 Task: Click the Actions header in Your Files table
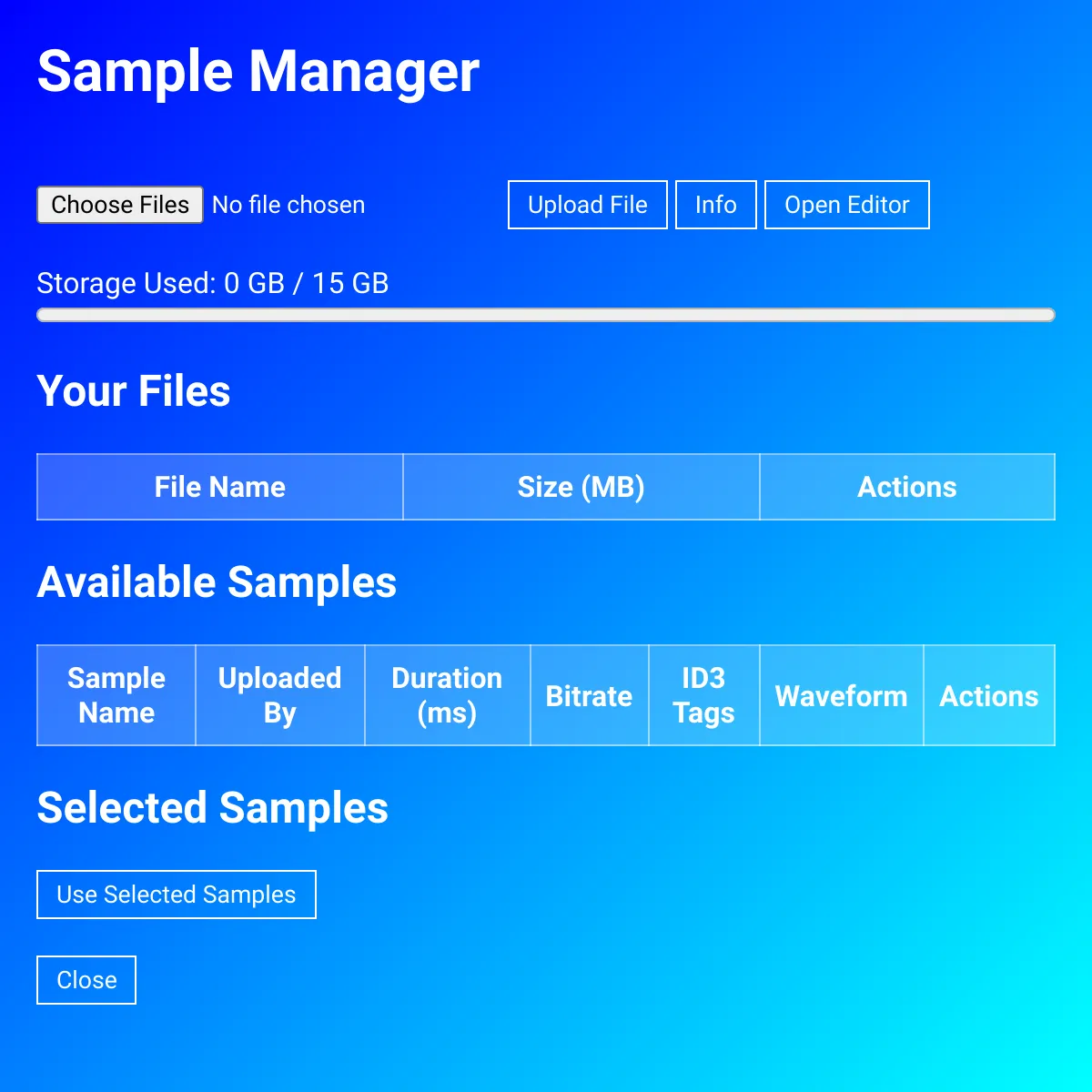[x=906, y=487]
